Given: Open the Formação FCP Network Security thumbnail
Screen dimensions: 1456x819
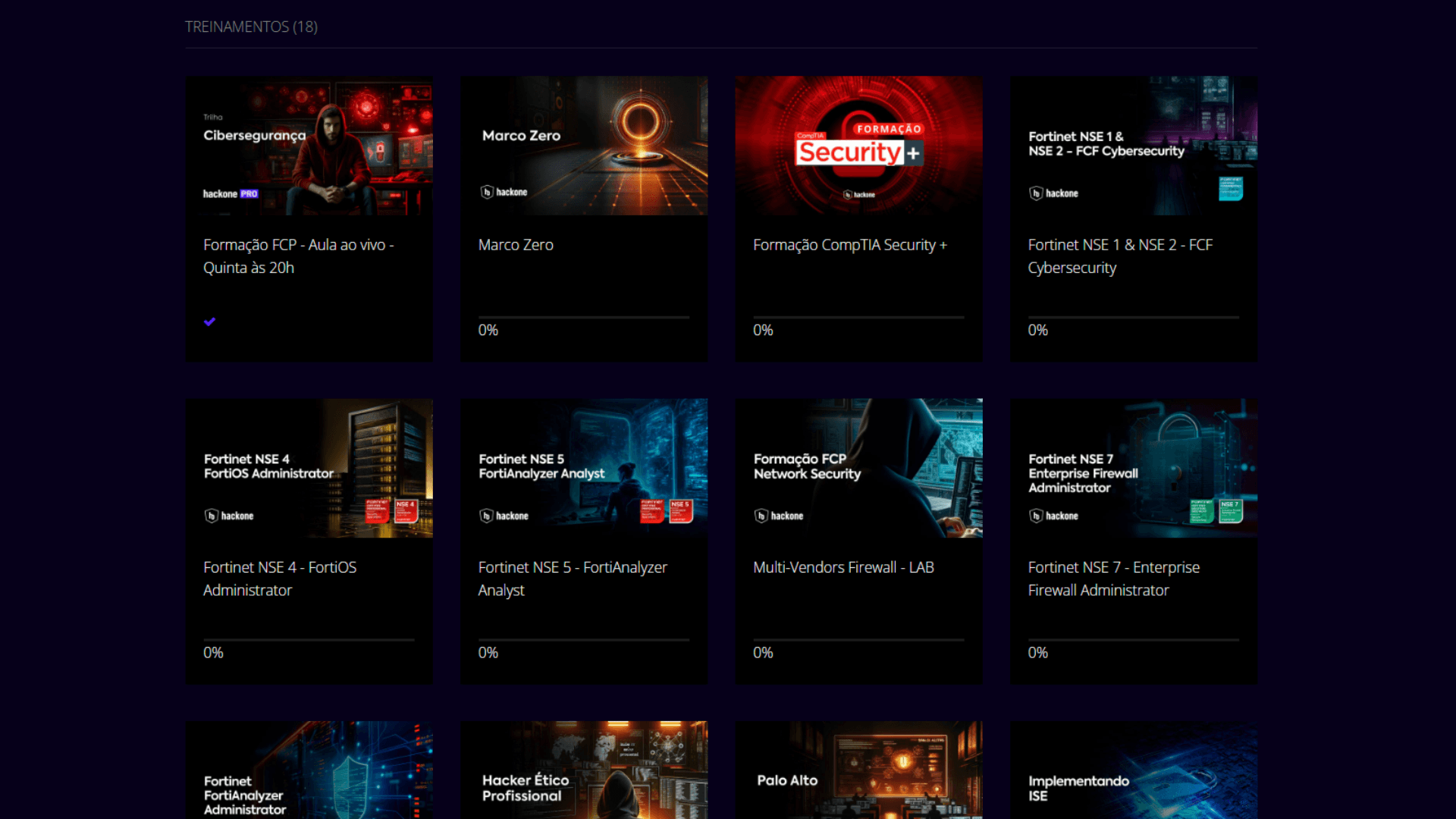Looking at the screenshot, I should (859, 468).
